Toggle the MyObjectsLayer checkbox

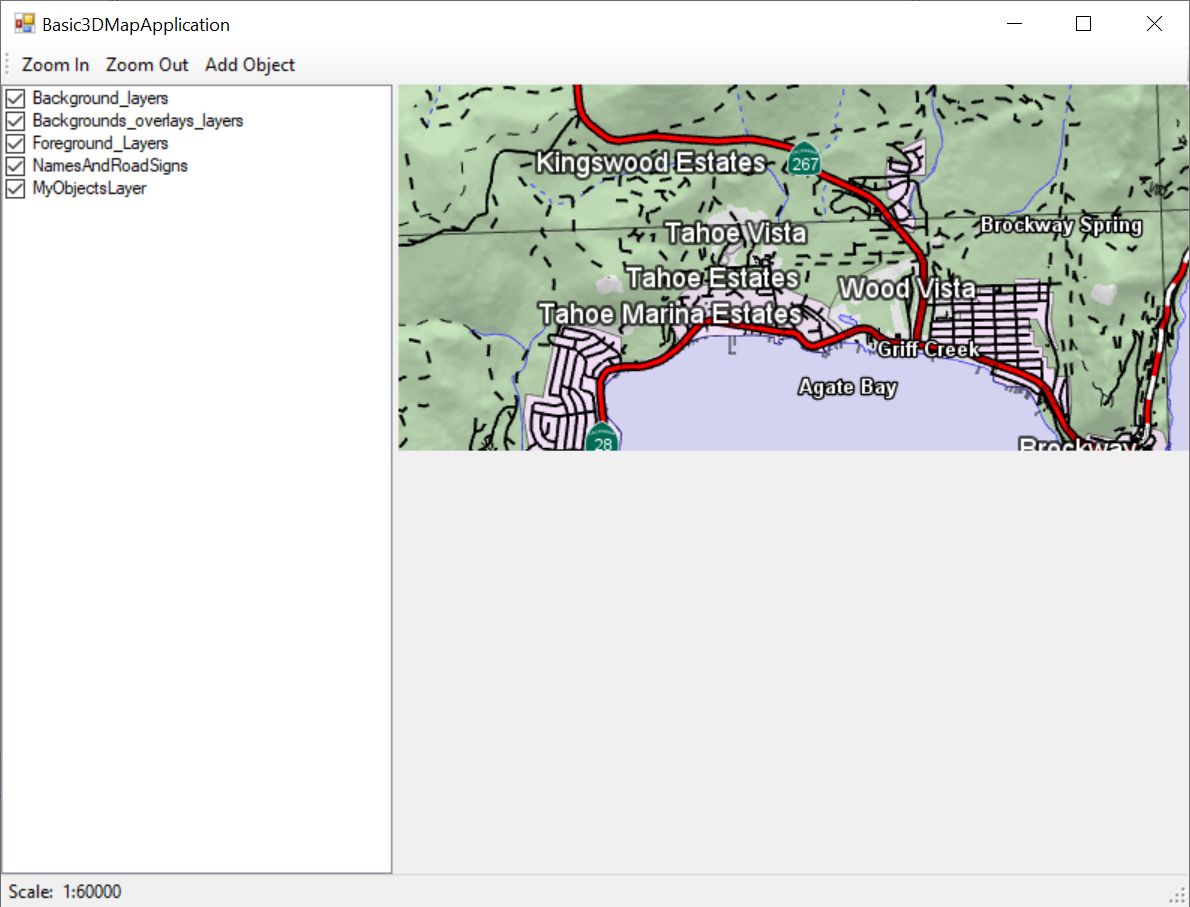point(15,188)
